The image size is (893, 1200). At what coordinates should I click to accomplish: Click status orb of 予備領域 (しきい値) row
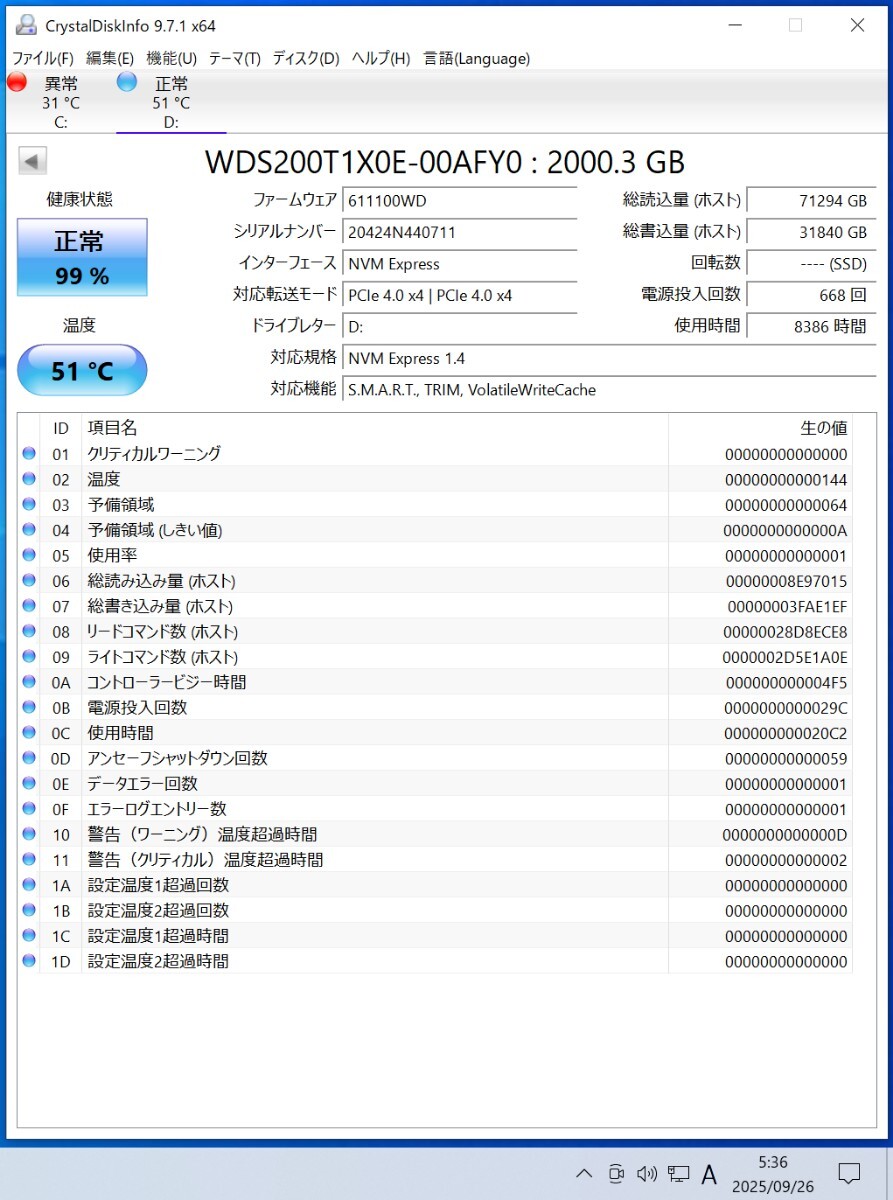(x=29, y=530)
